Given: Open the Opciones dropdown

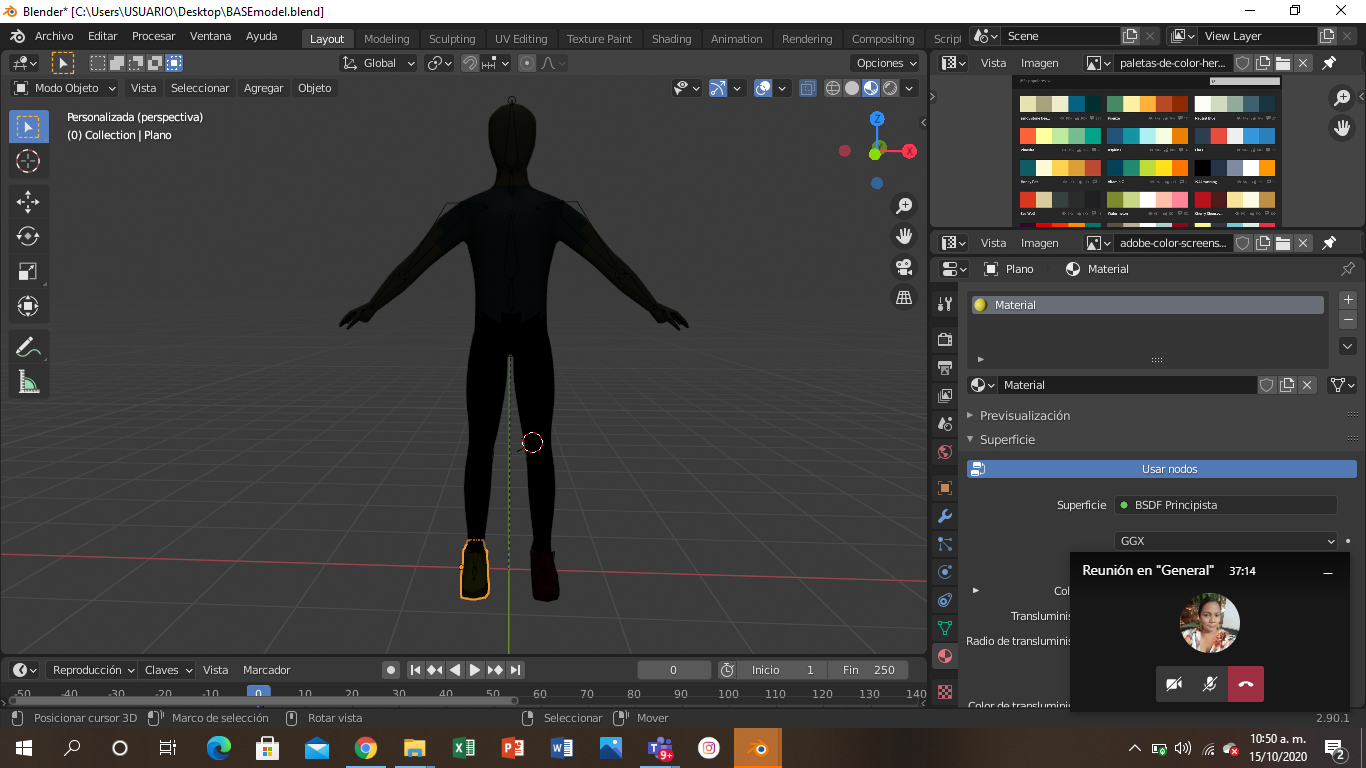Looking at the screenshot, I should coord(886,63).
